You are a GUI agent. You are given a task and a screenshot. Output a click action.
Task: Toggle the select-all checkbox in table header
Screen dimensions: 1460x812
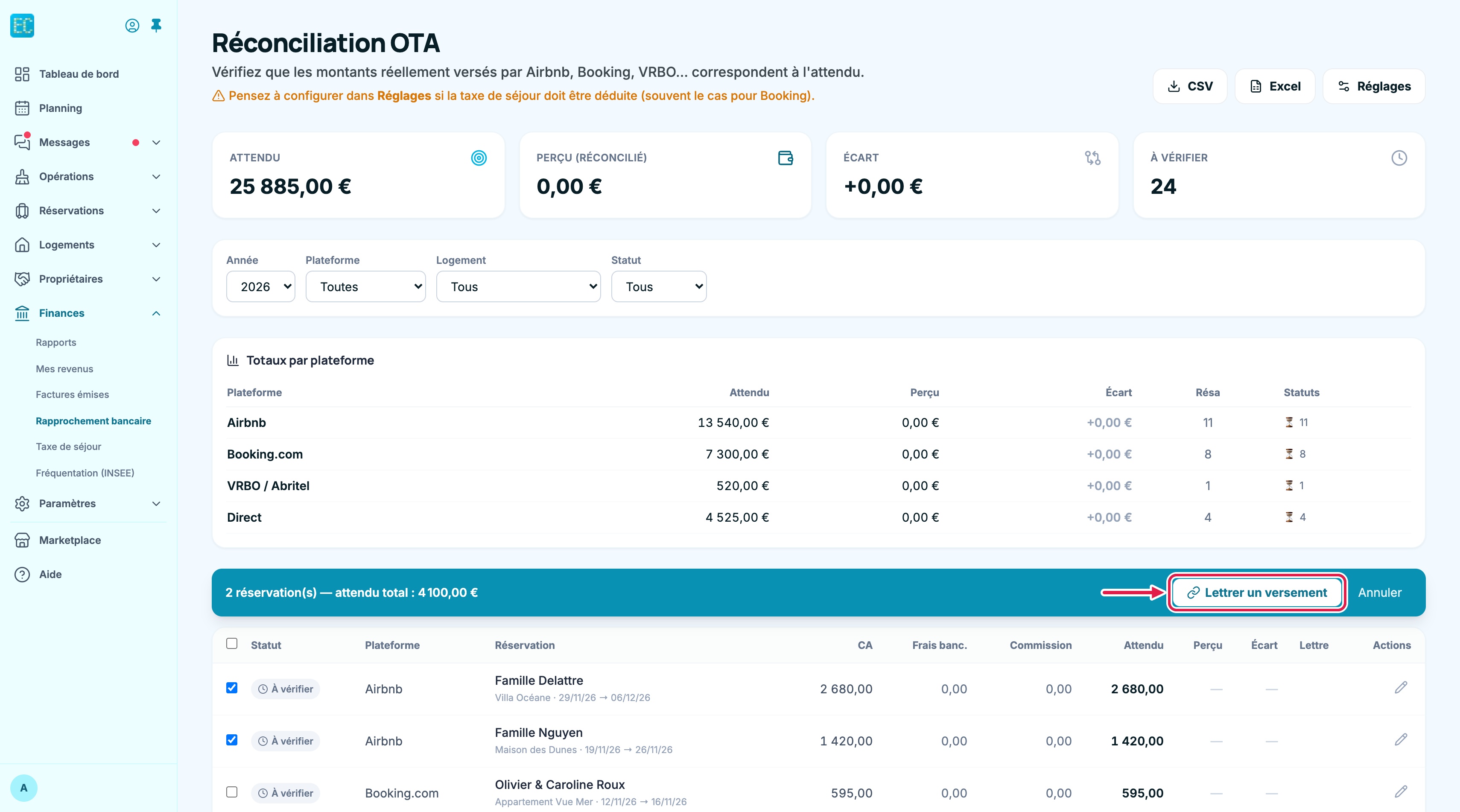pos(232,644)
